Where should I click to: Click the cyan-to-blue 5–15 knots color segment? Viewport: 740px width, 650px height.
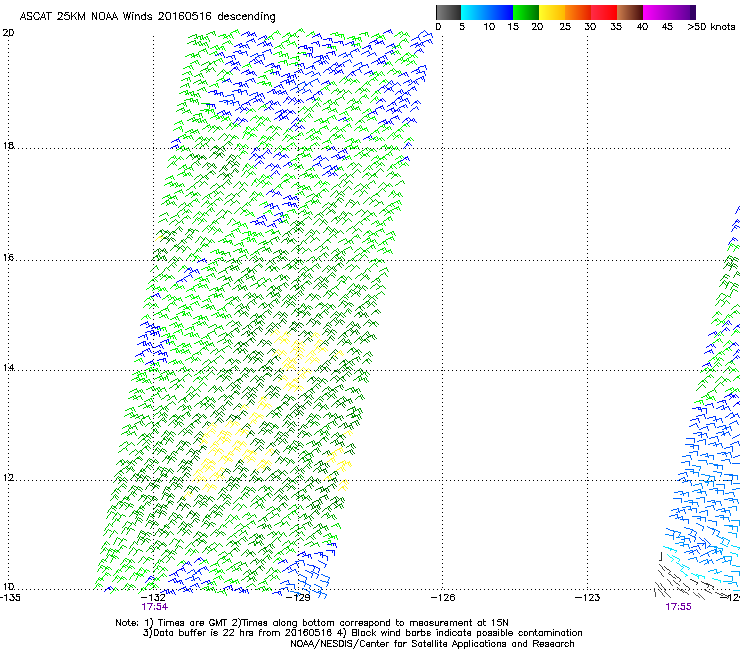[487, 12]
